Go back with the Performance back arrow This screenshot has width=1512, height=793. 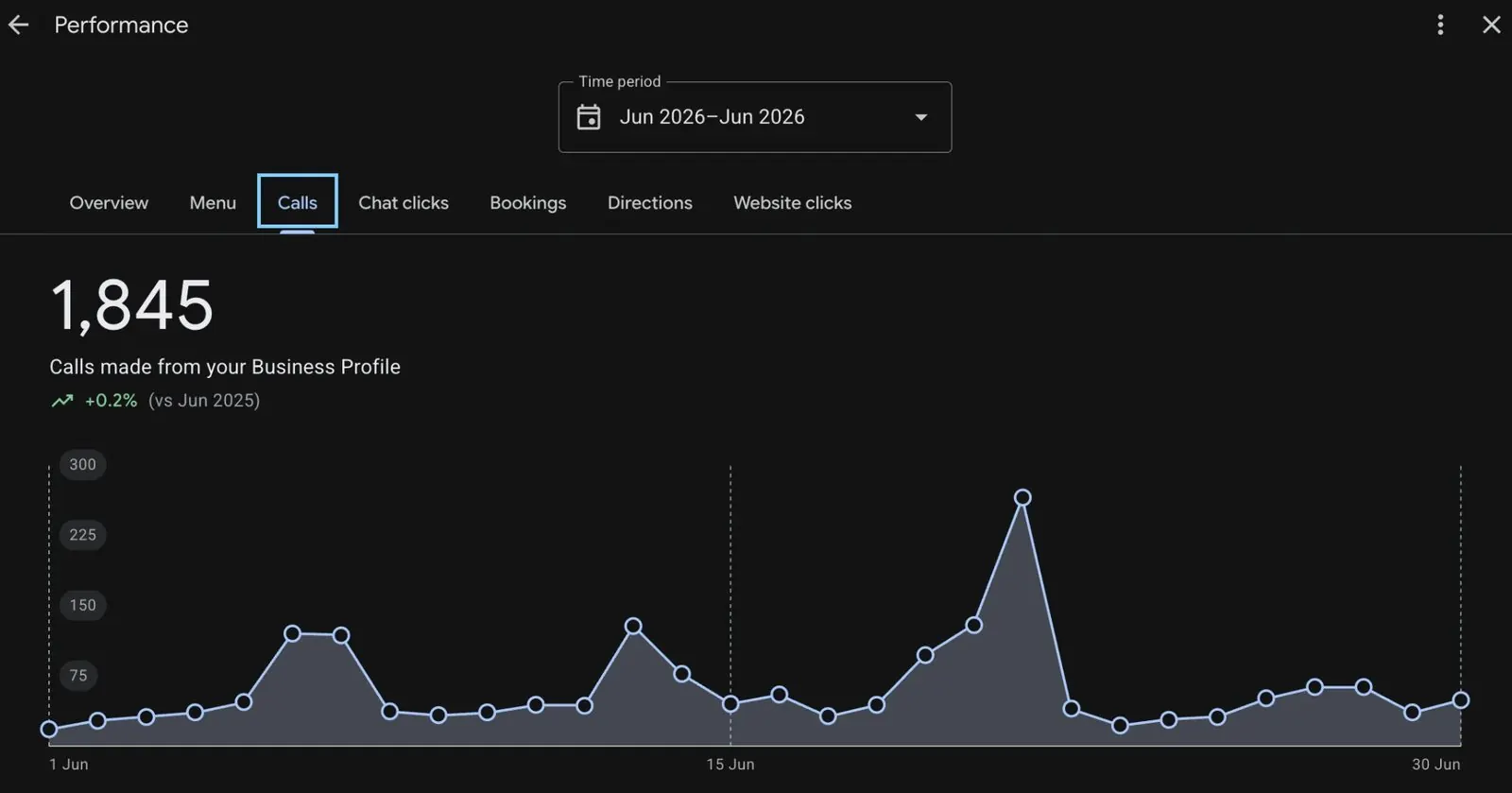[x=19, y=26]
